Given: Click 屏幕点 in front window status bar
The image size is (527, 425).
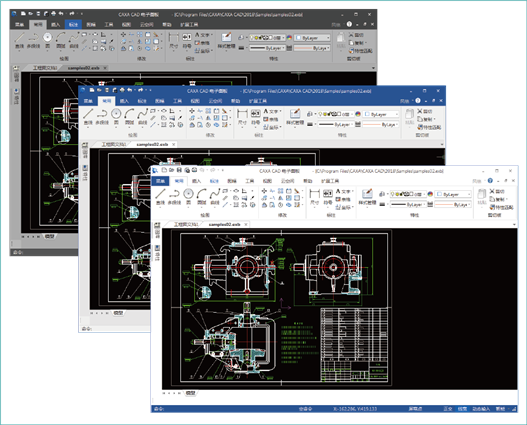Looking at the screenshot, I should point(415,409).
